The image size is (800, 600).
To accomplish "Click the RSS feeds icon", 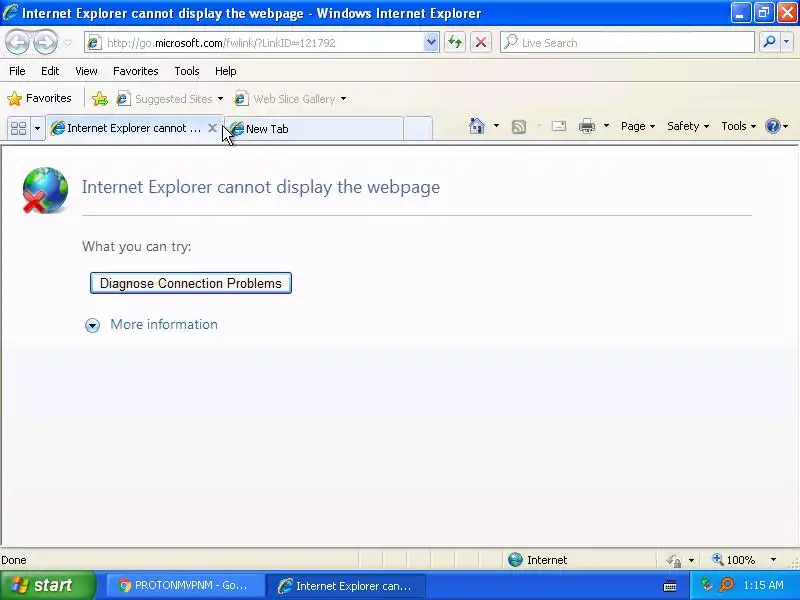I will [519, 127].
